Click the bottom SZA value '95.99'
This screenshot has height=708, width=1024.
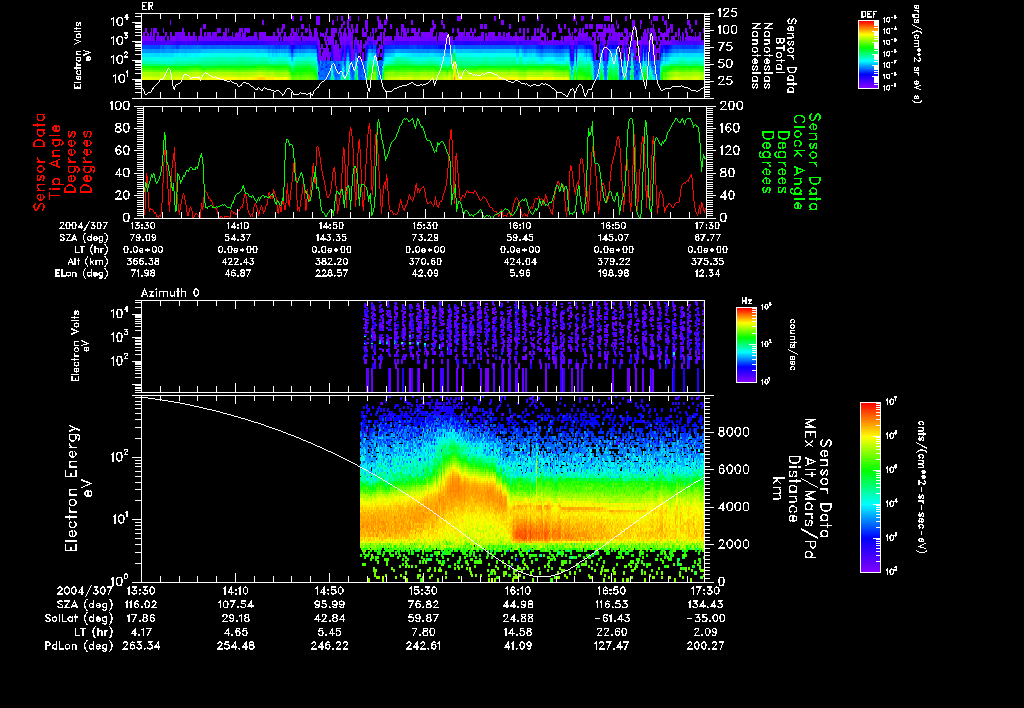(x=329, y=605)
